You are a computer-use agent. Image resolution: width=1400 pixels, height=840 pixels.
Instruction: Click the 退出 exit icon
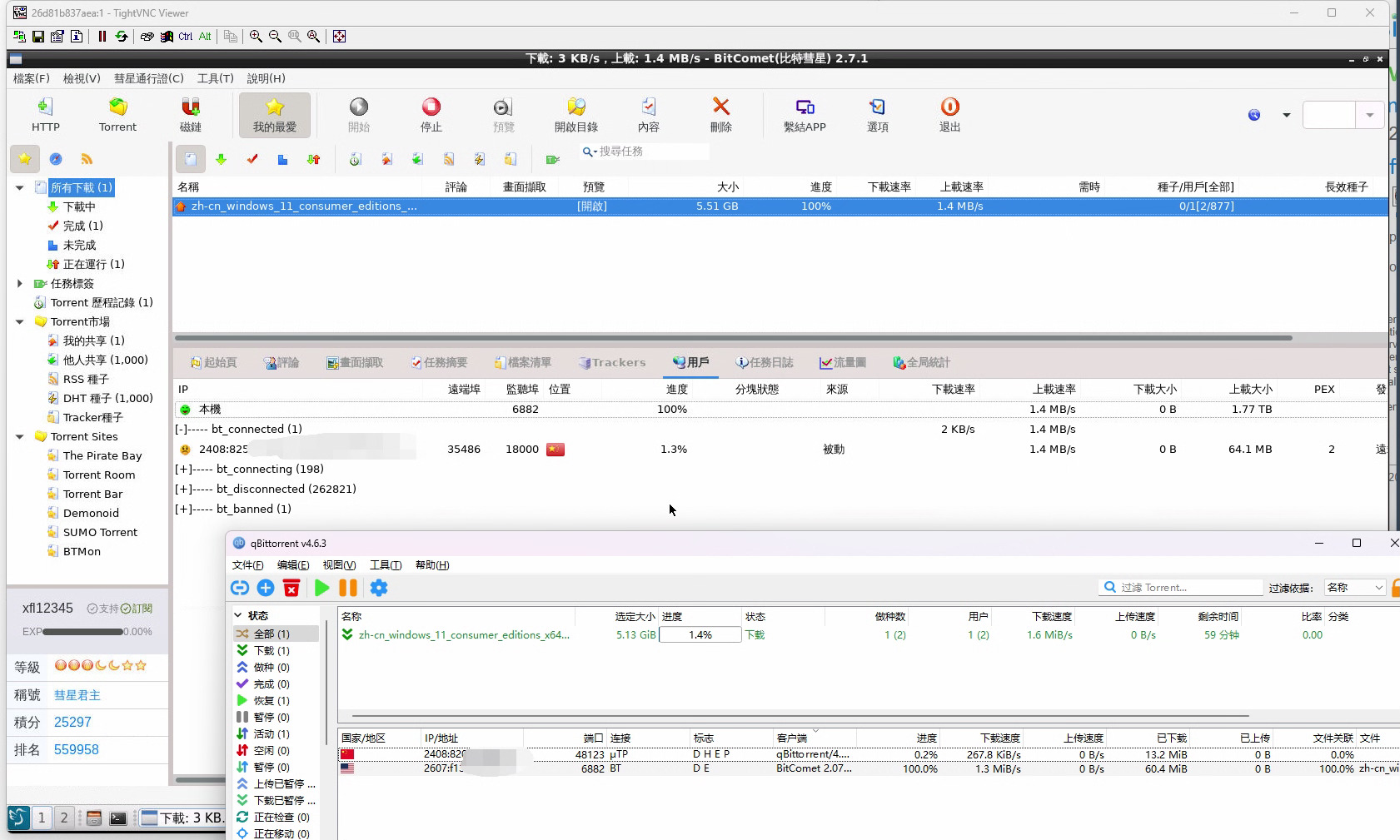point(950,114)
